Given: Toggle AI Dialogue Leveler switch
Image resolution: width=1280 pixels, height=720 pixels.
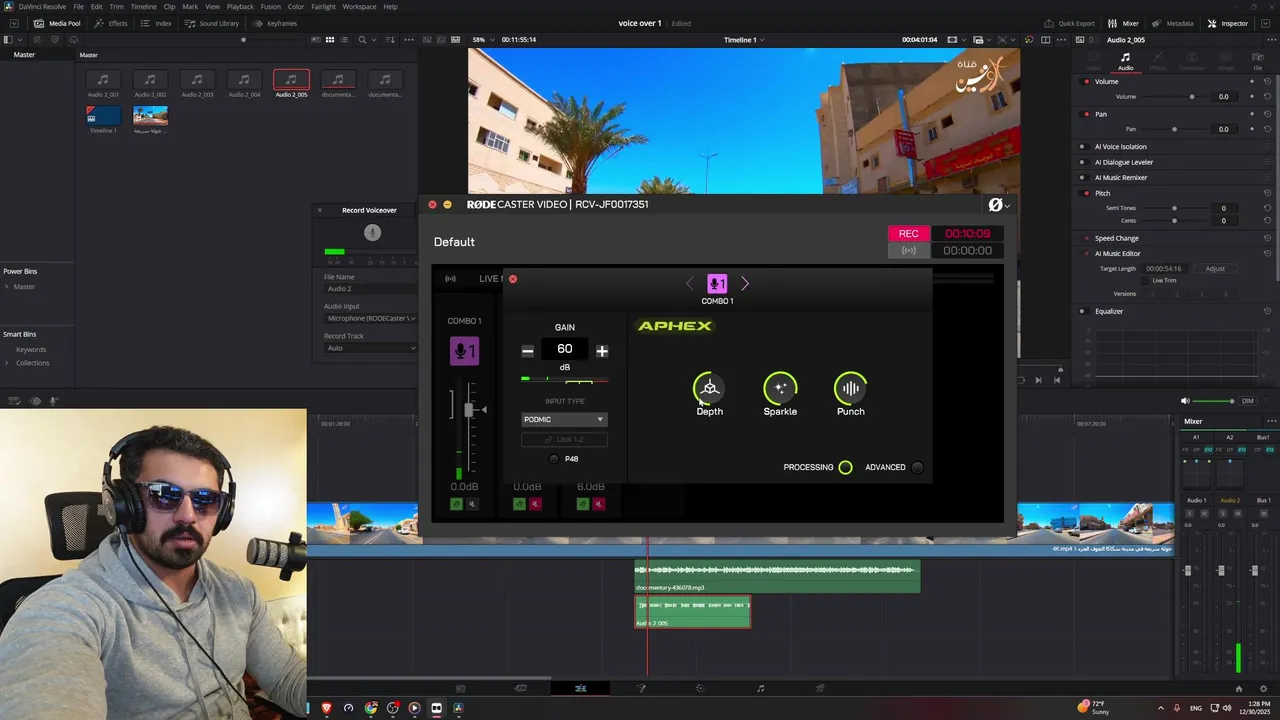Looking at the screenshot, I should [x=1082, y=162].
